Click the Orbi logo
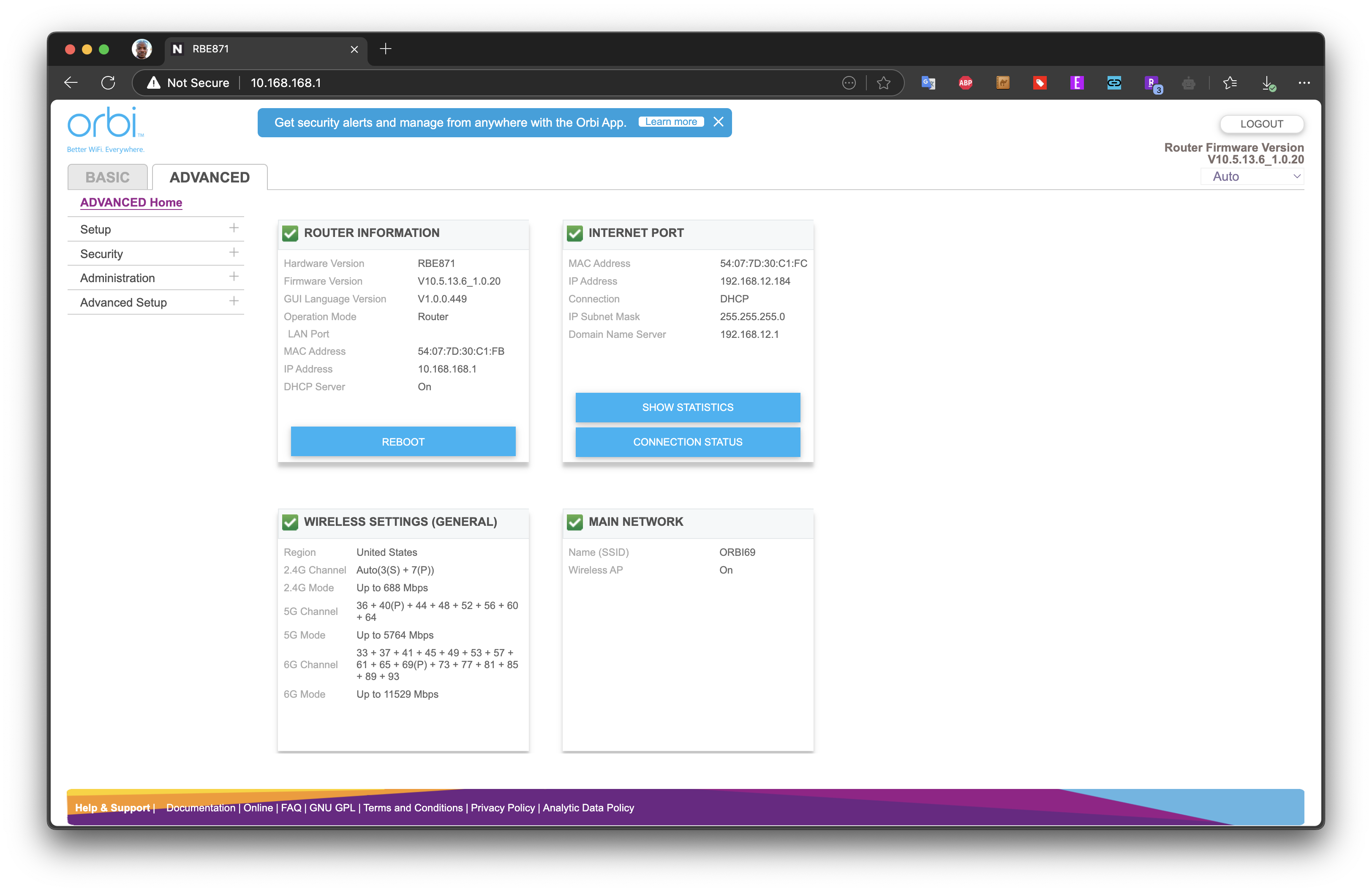The image size is (1372, 892). coord(106,129)
